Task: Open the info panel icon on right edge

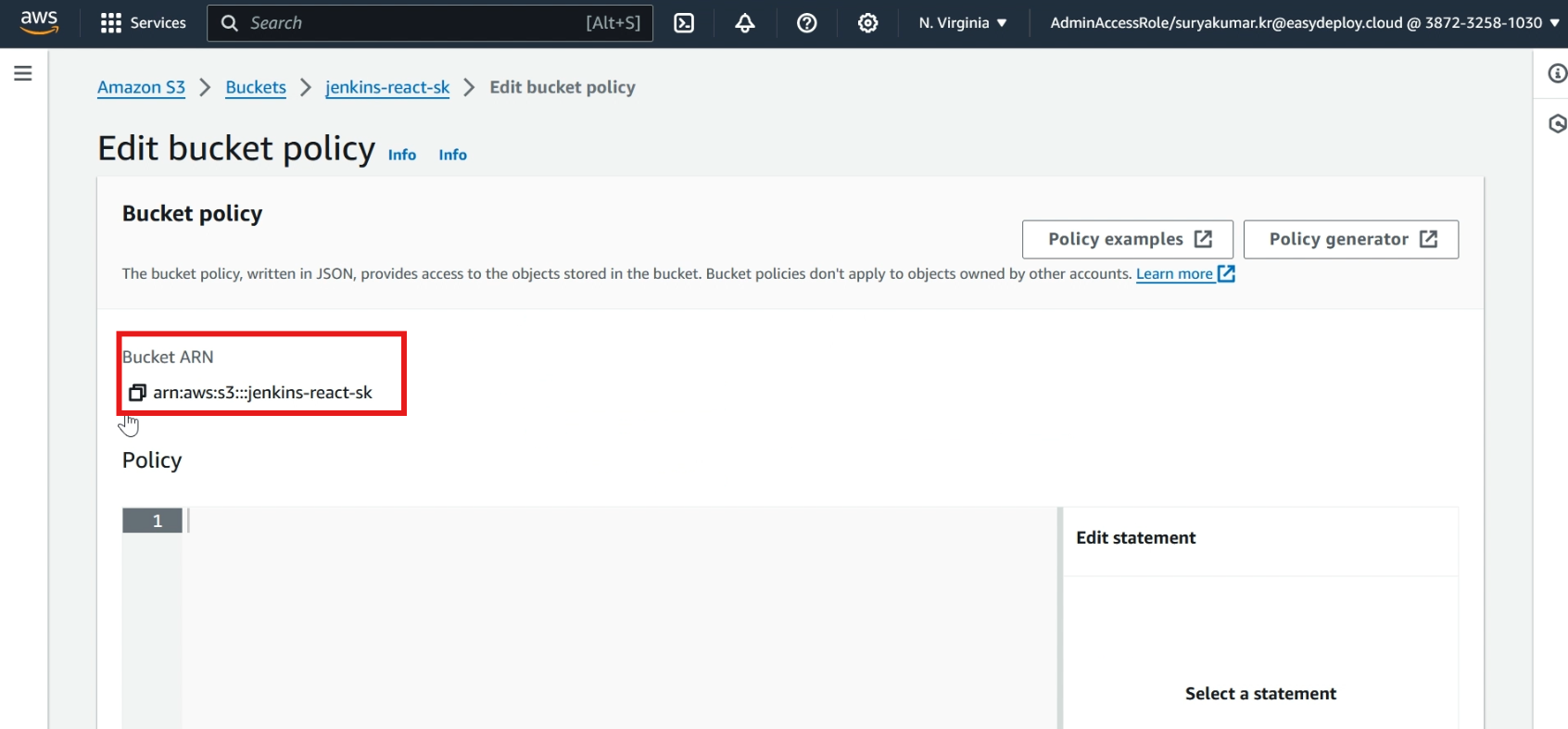Action: coord(1557,73)
